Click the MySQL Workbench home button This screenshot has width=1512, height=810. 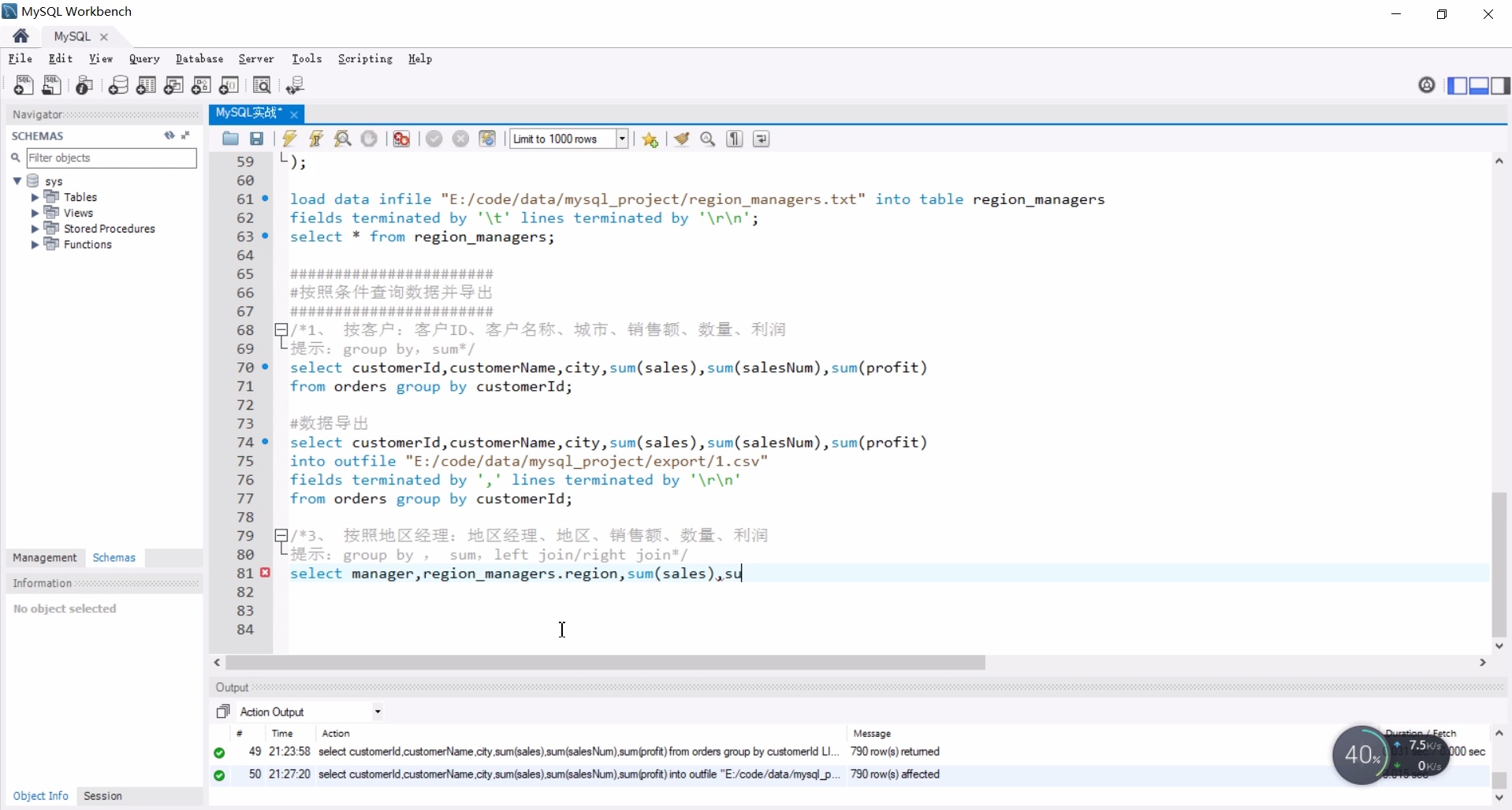pyautogui.click(x=20, y=35)
